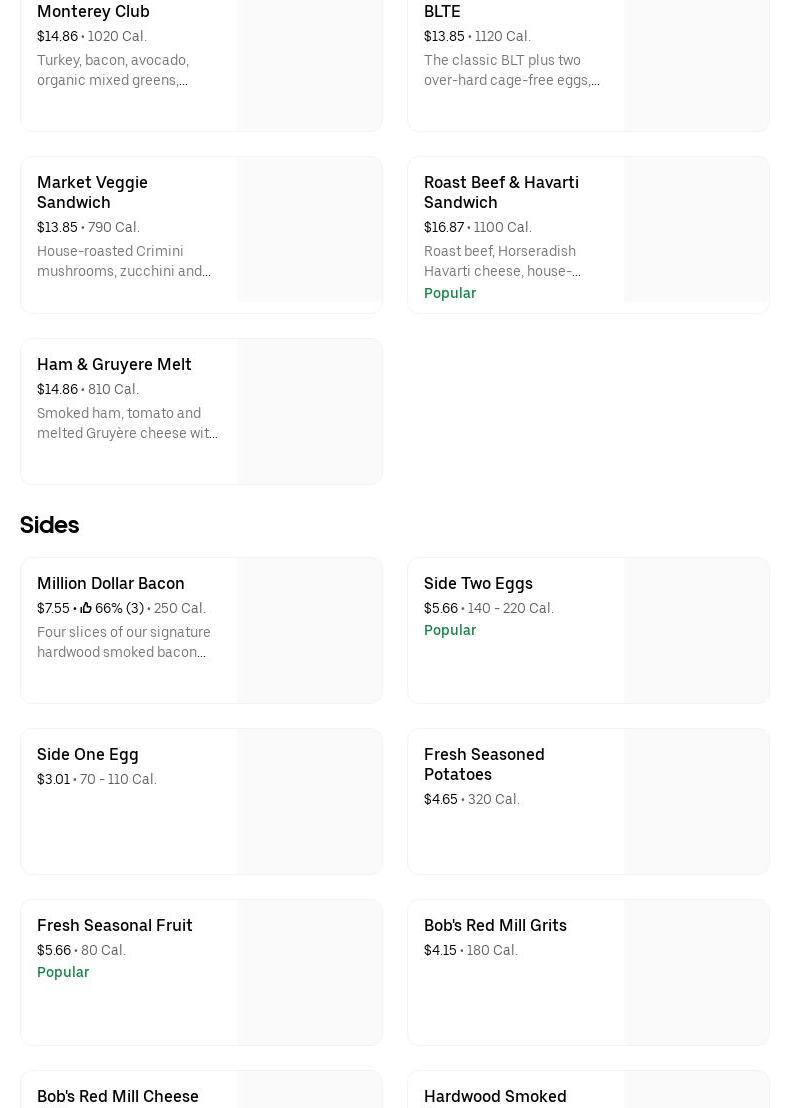Open the Bob's Red Mill Grits title
Screen dimensions: 804x1108
495,925
